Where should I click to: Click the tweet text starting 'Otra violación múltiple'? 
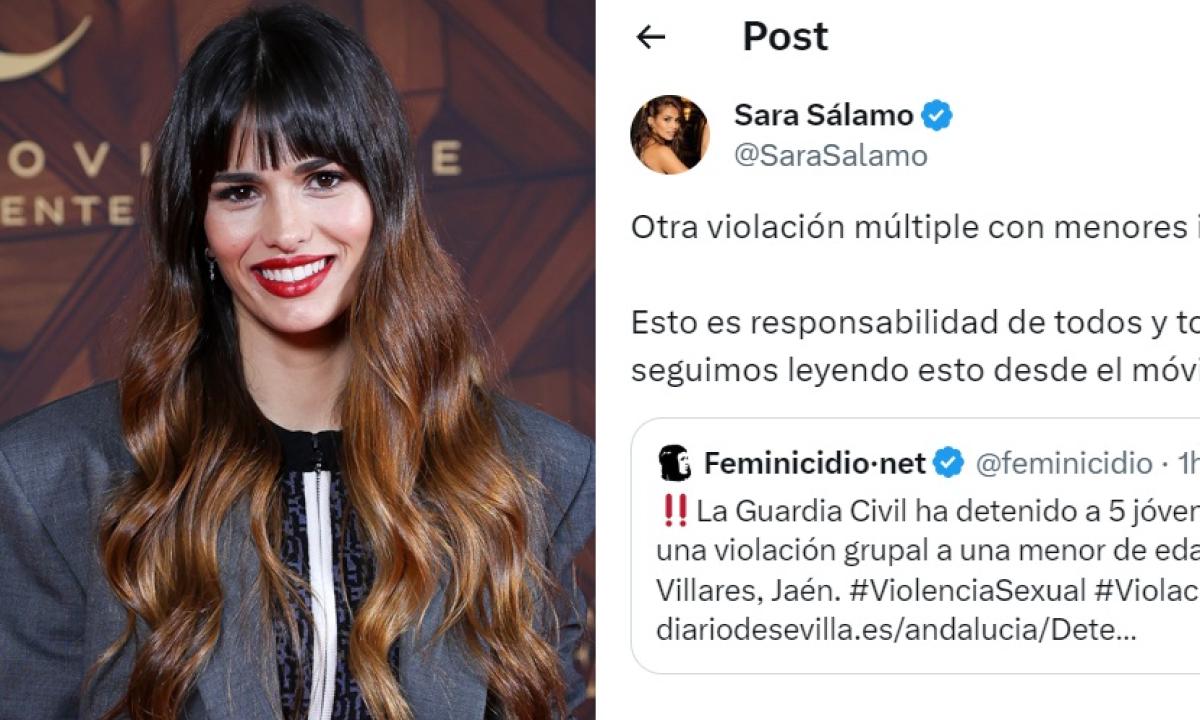(x=915, y=228)
